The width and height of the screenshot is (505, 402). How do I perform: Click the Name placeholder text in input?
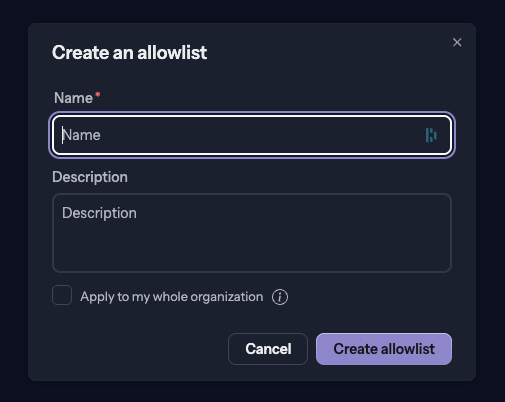[81, 135]
